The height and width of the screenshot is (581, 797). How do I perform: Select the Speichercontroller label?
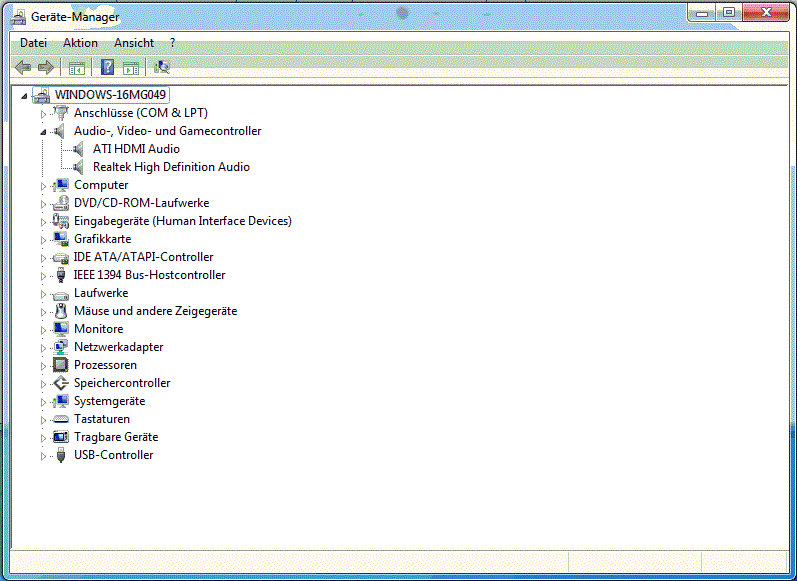[x=122, y=383]
